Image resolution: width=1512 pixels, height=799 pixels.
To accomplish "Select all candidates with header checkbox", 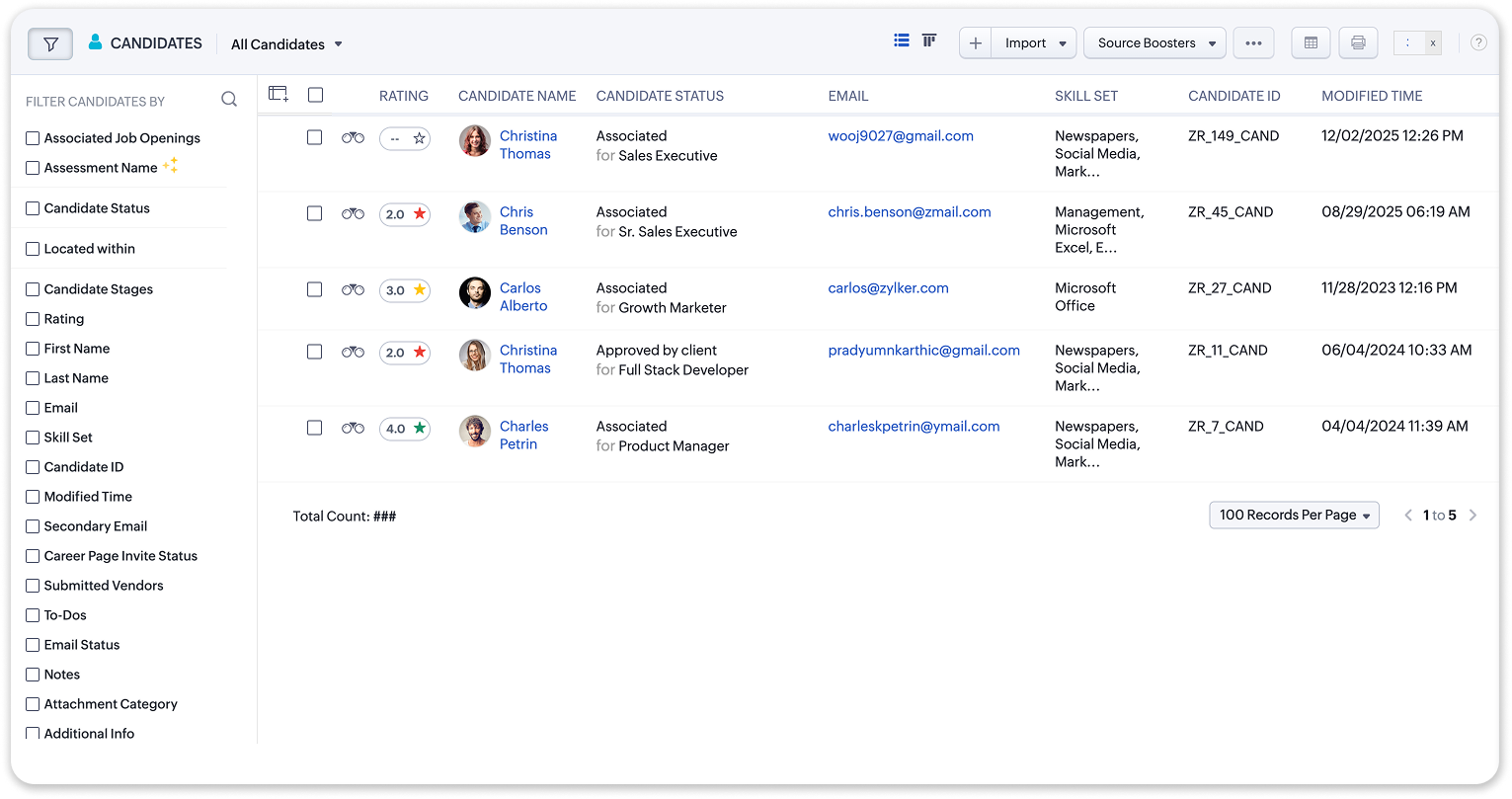I will pos(316,95).
